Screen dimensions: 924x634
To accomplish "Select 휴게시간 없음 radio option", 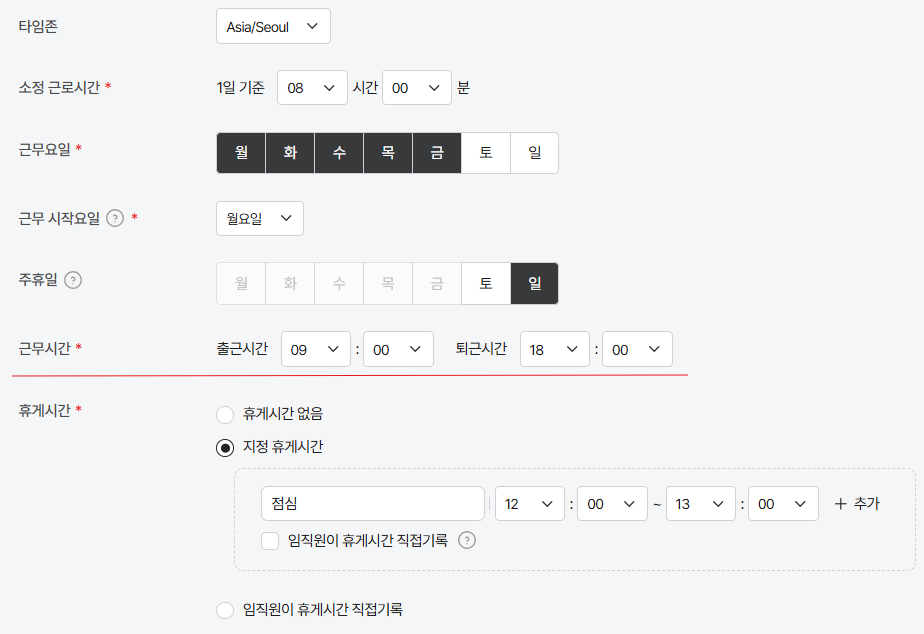I will [225, 414].
